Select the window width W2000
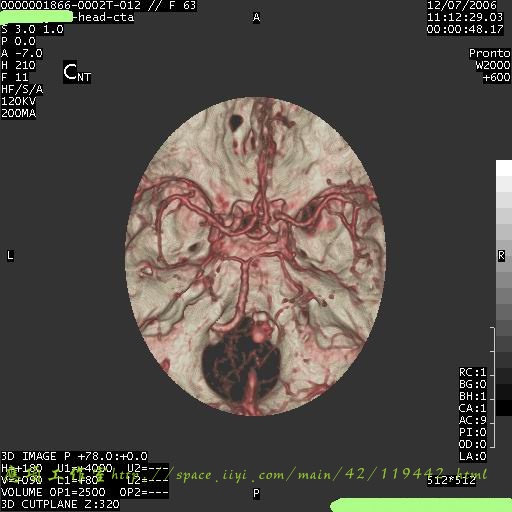 tap(493, 65)
